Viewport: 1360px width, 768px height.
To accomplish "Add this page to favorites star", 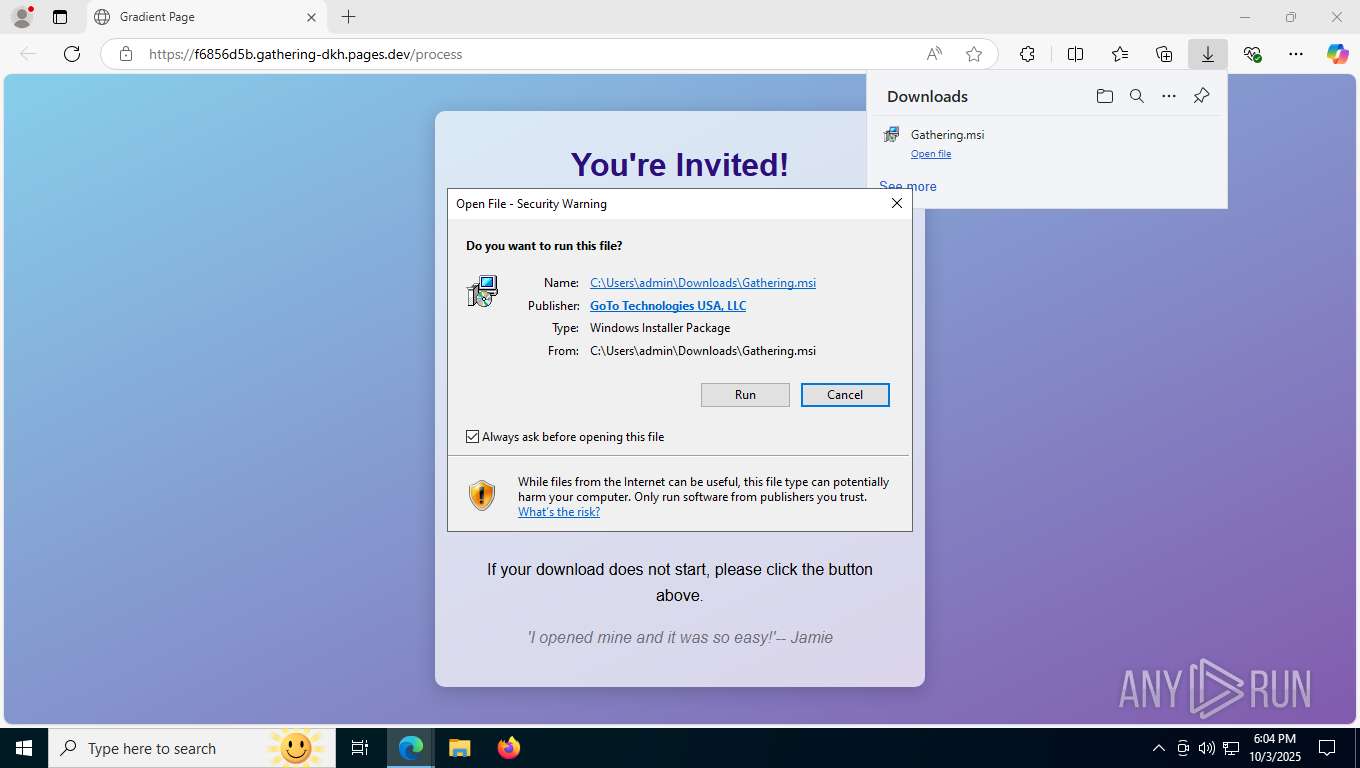I will 974,54.
